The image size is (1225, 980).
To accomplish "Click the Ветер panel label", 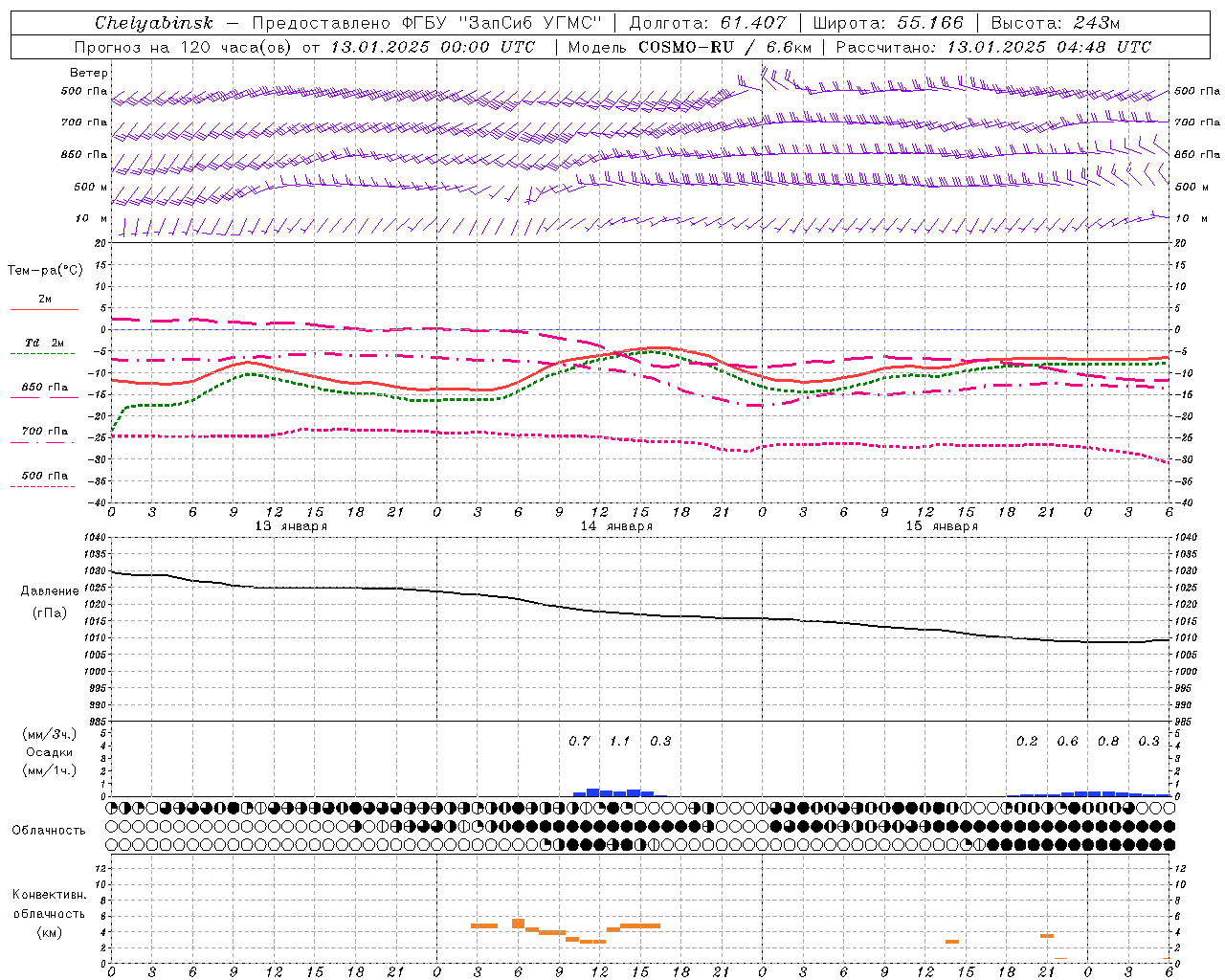I will tap(89, 73).
